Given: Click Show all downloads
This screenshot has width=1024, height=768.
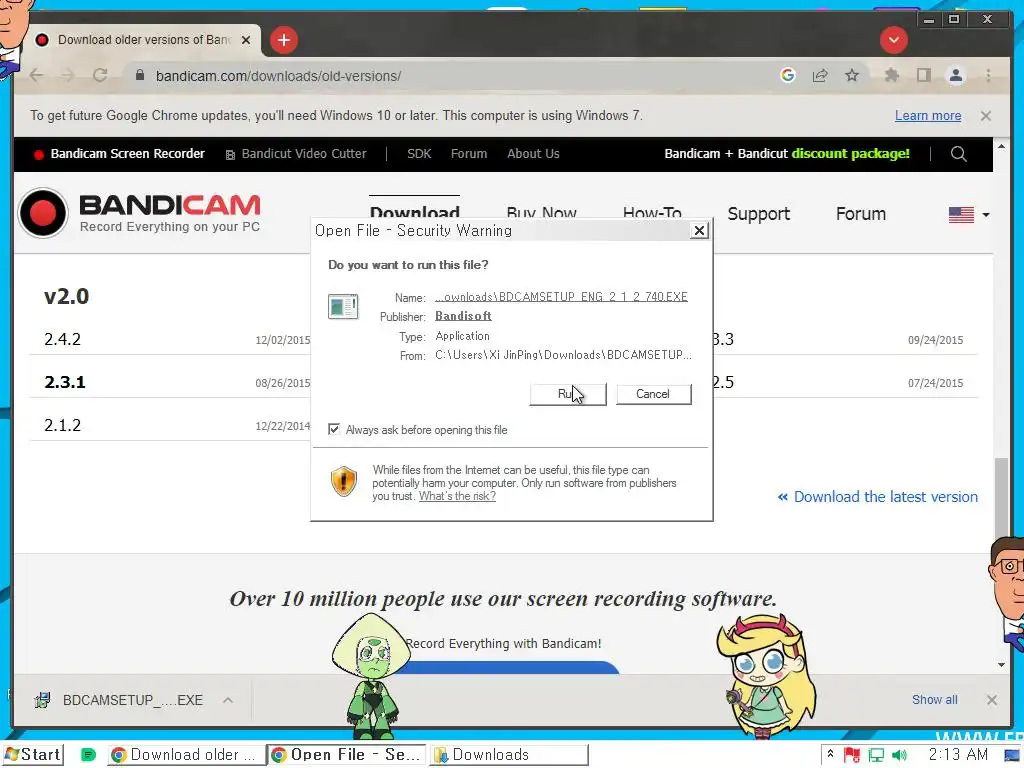Looking at the screenshot, I should pyautogui.click(x=935, y=700).
